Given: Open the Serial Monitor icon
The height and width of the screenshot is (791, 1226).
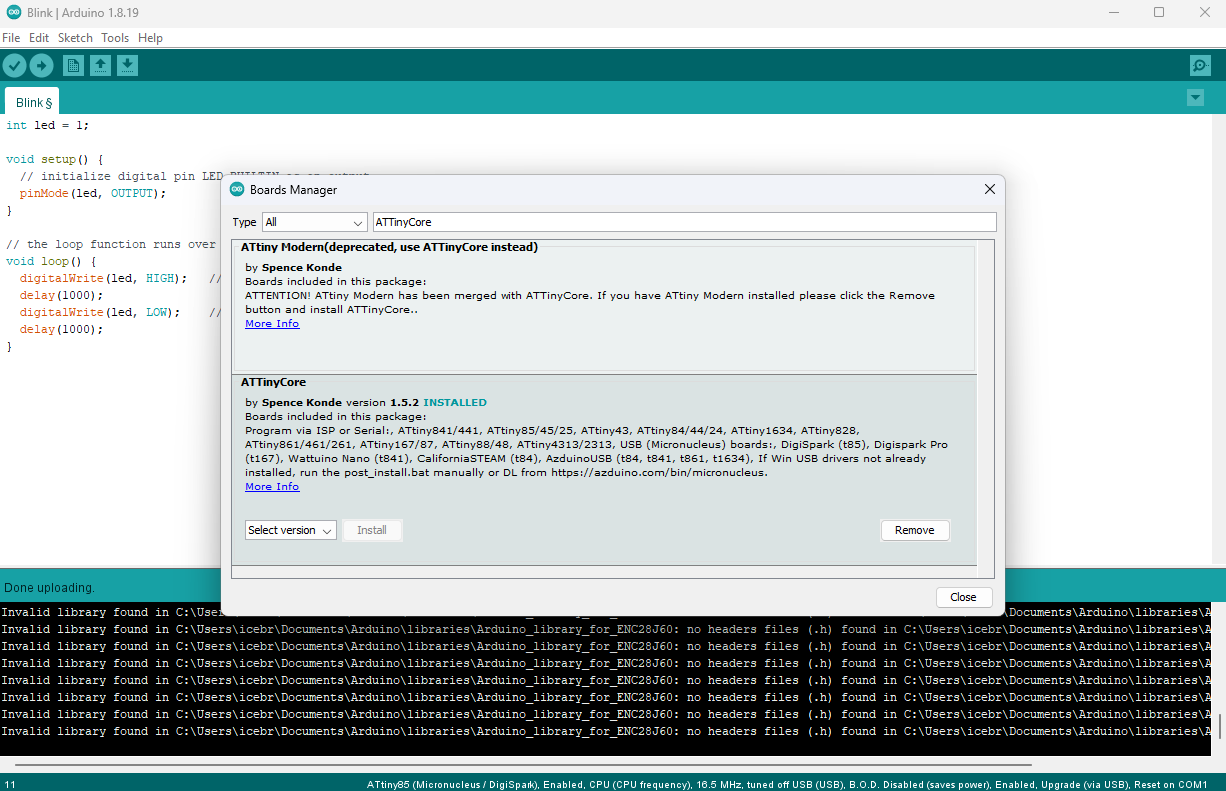Looking at the screenshot, I should point(1200,66).
